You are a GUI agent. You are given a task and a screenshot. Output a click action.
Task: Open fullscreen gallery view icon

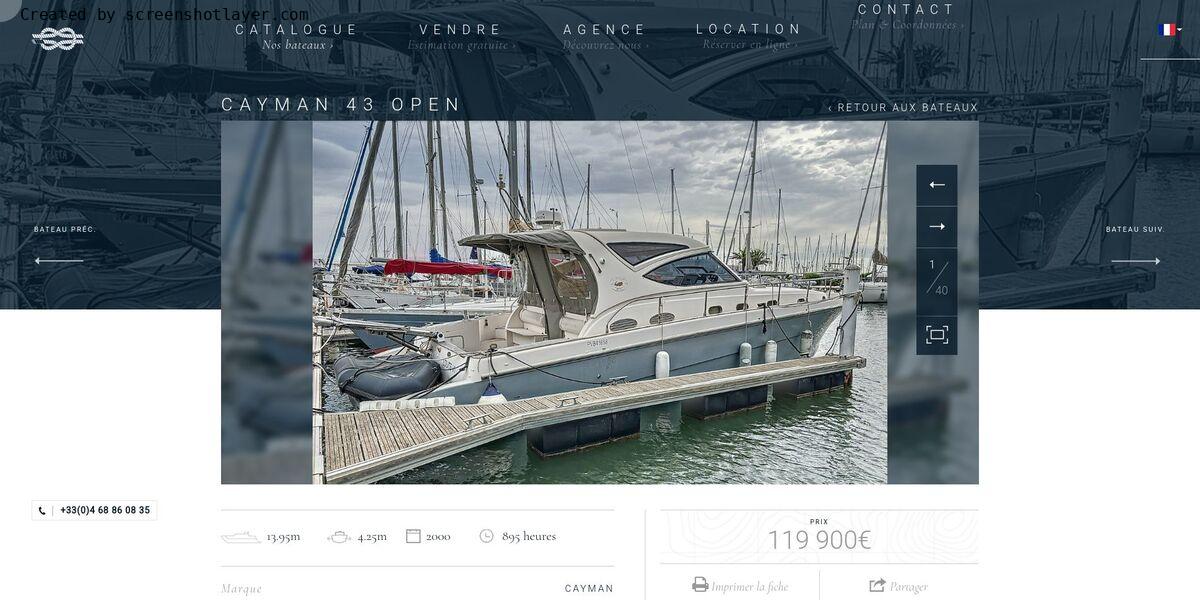pos(937,335)
